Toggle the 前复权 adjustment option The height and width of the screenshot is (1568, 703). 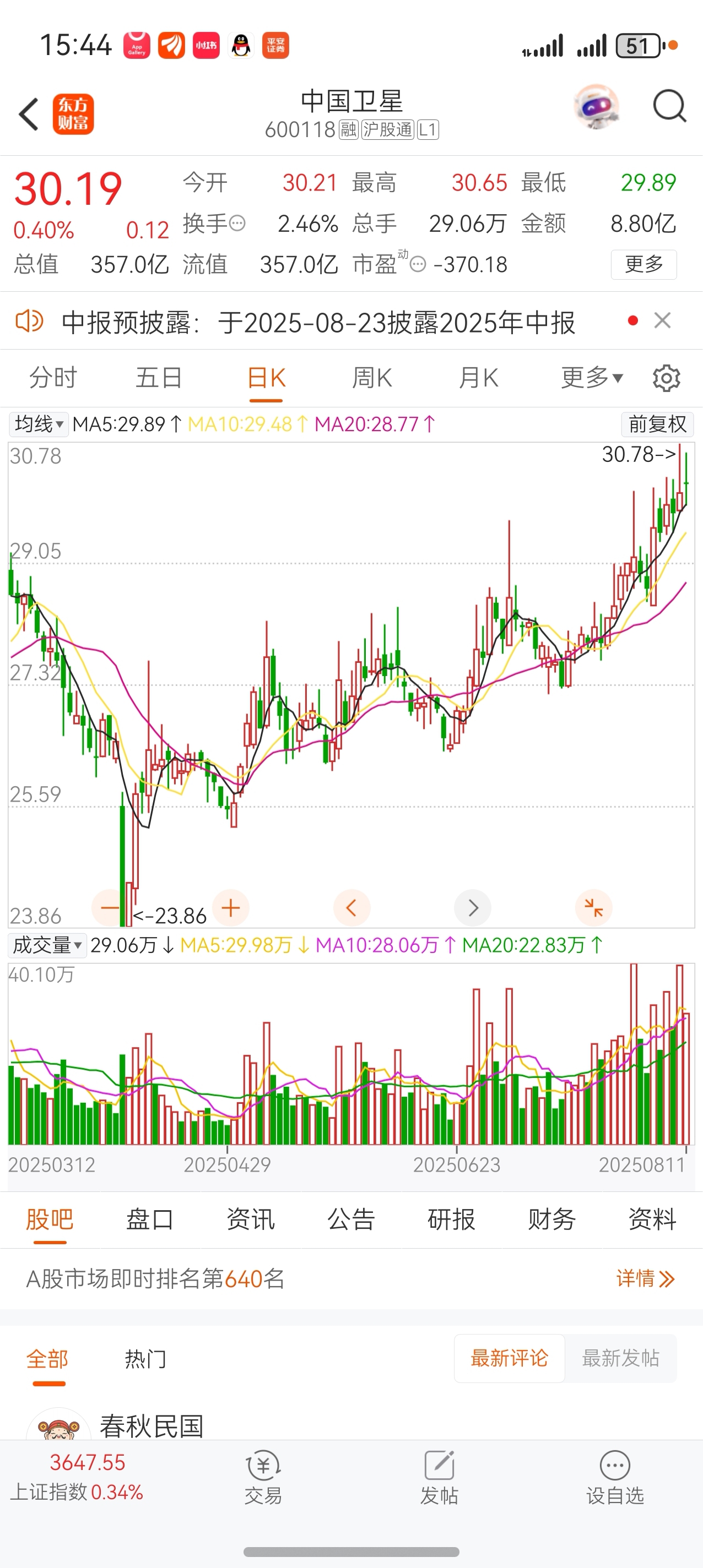(657, 424)
